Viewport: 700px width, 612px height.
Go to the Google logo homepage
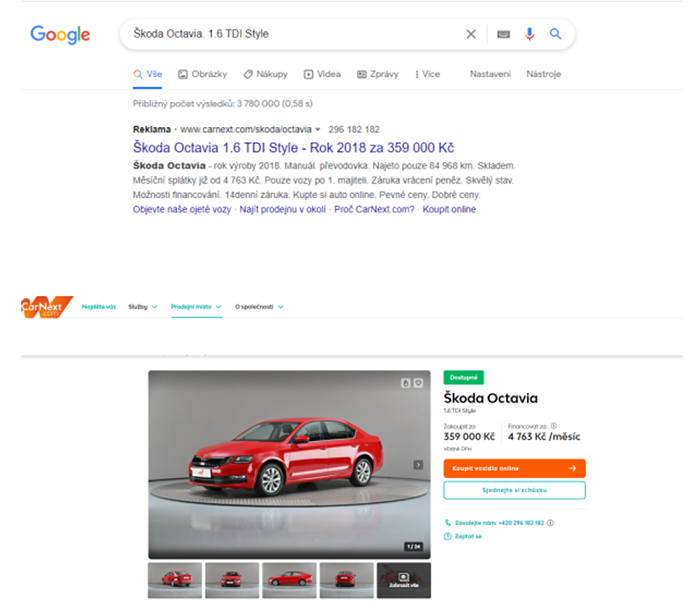pos(60,34)
